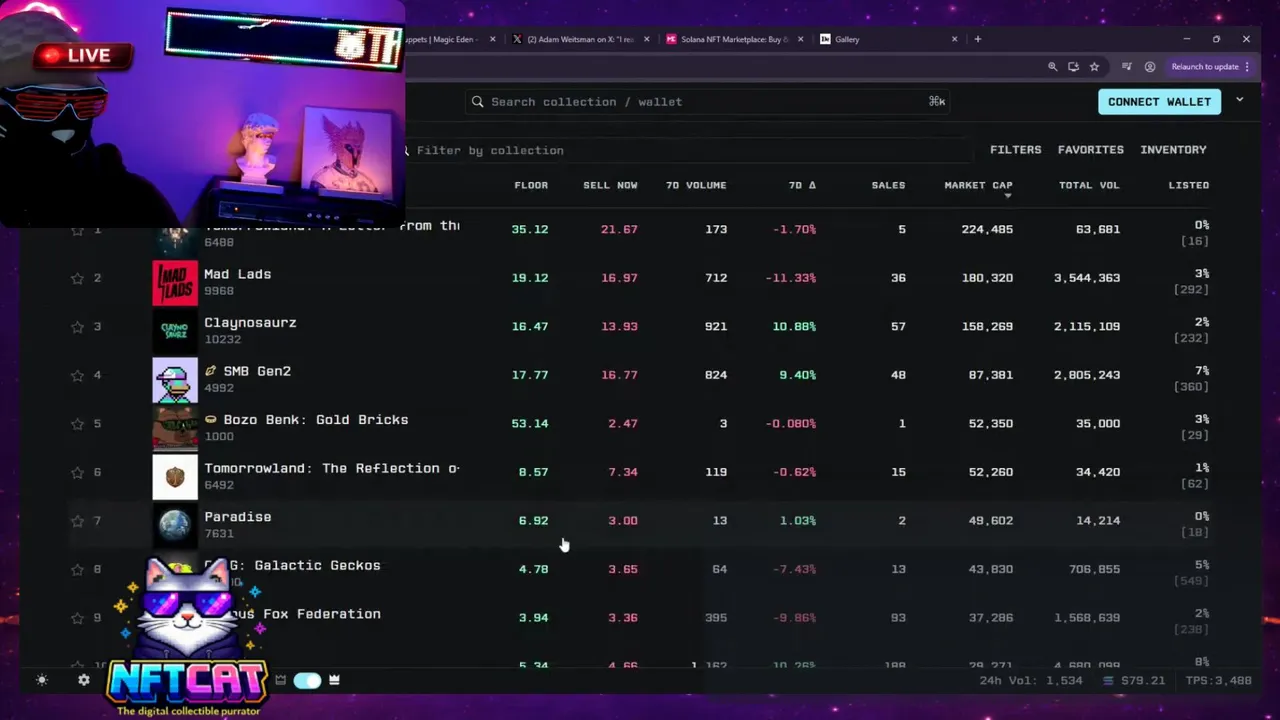Click the TPS:3,408 status readout

(x=1218, y=681)
